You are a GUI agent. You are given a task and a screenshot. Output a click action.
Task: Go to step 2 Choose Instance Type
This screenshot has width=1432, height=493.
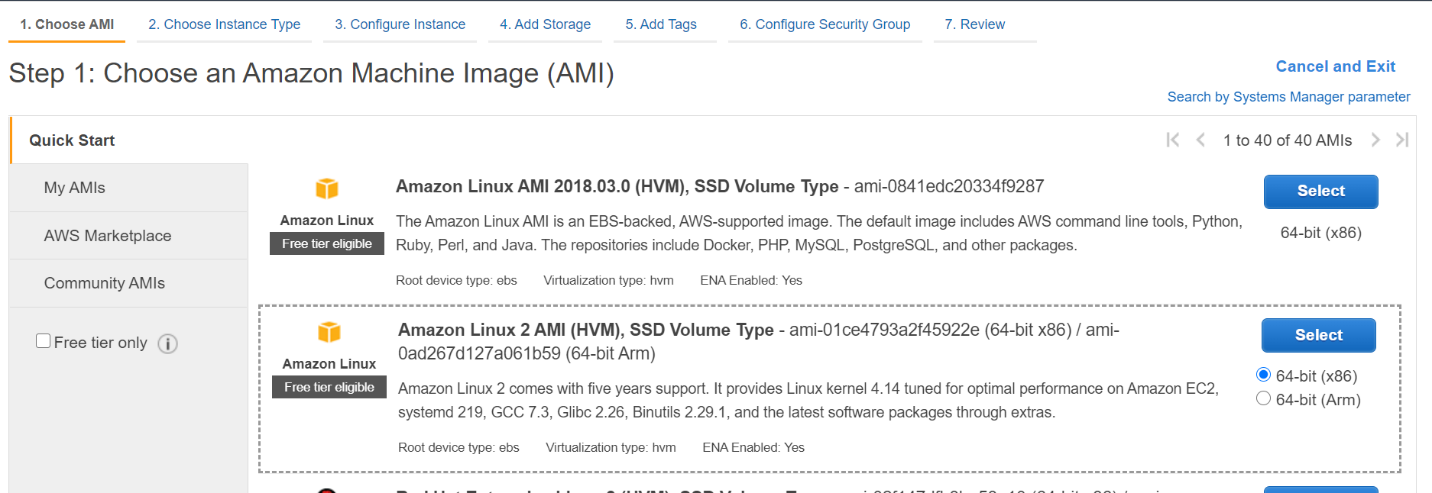pyautogui.click(x=224, y=24)
